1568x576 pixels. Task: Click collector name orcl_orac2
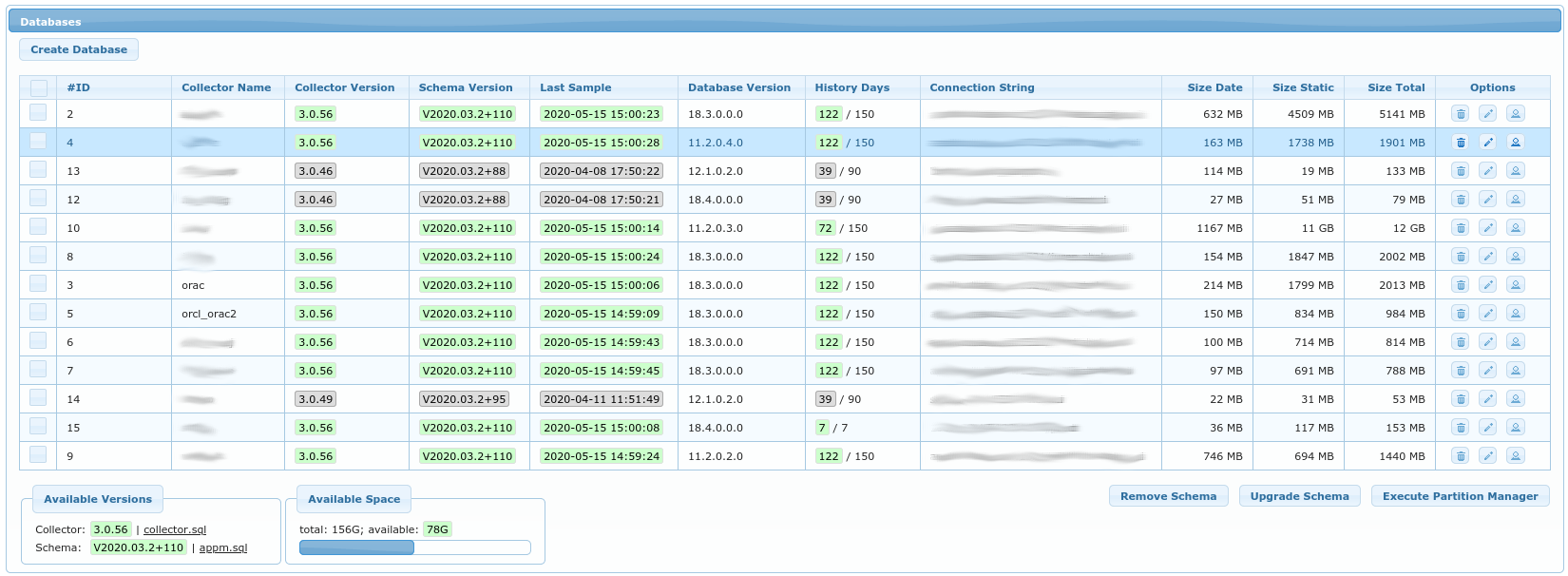pyautogui.click(x=209, y=314)
